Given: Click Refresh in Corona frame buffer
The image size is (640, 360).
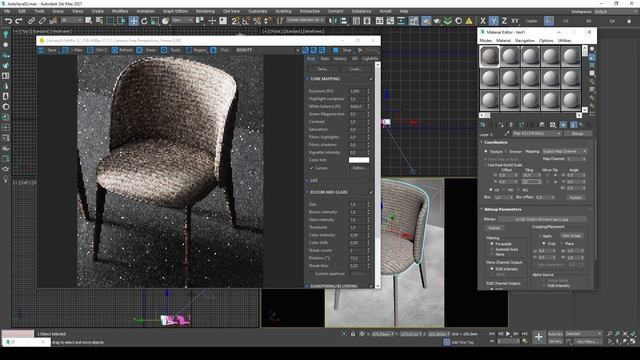Looking at the screenshot, I should 122,50.
